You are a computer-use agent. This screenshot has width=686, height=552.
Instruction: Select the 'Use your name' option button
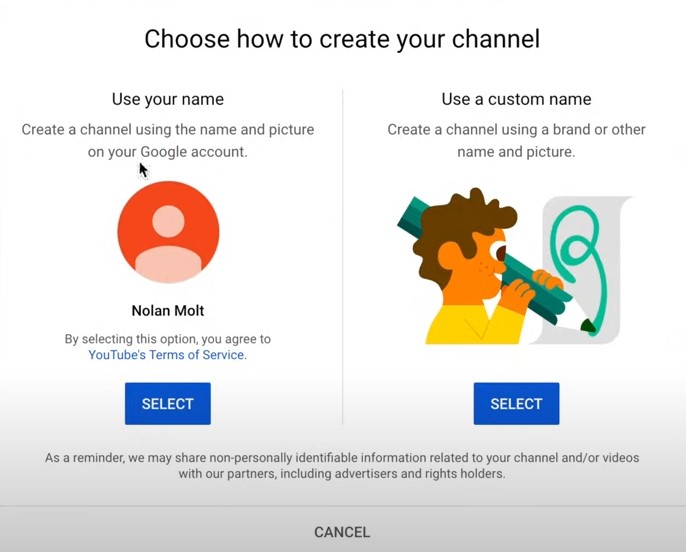click(x=168, y=403)
